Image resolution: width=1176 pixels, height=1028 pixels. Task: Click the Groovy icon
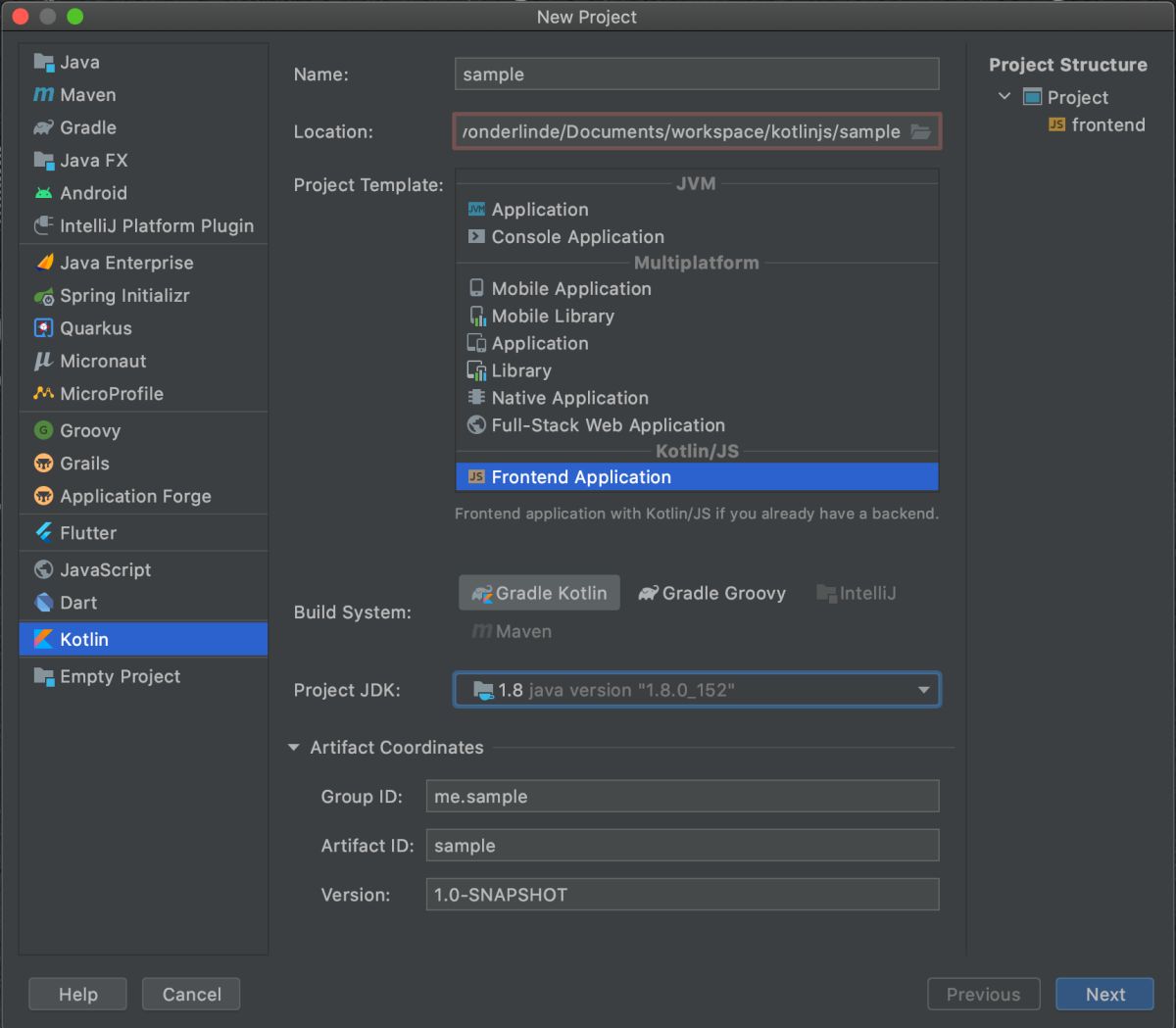click(x=43, y=430)
